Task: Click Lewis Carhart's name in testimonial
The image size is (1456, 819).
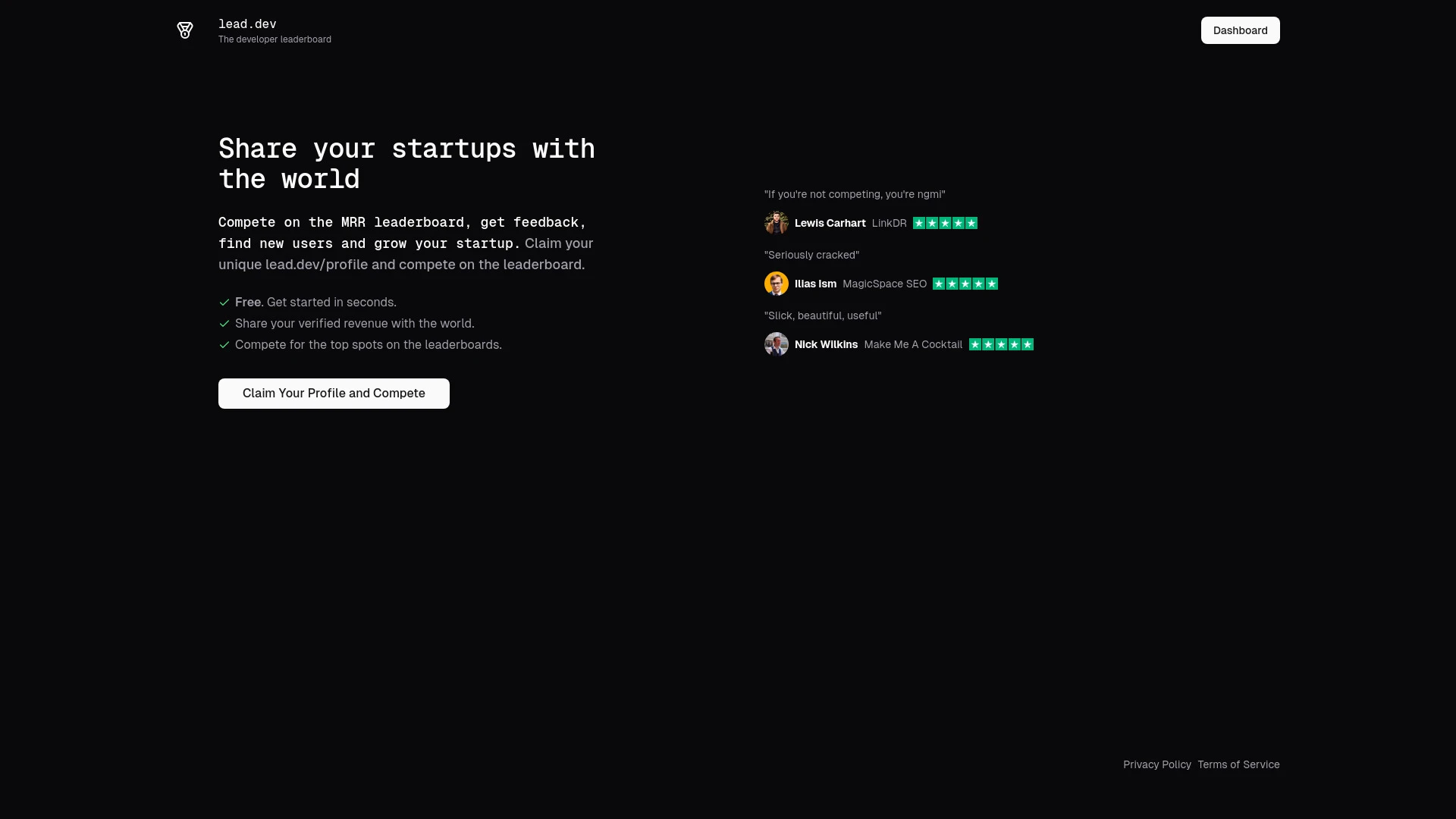Action: pyautogui.click(x=829, y=223)
